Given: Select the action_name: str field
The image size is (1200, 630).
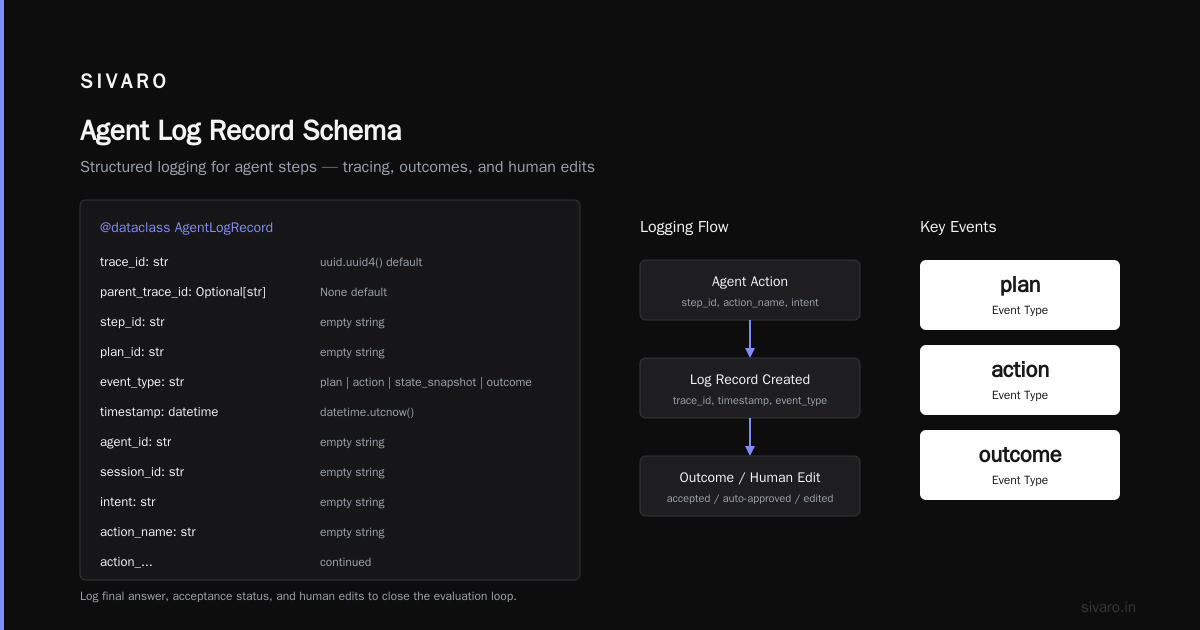Looking at the screenshot, I should click(x=148, y=532).
